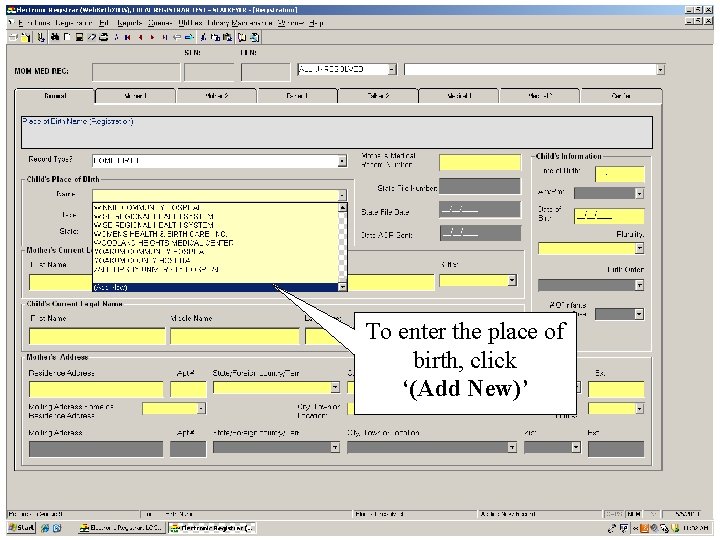Switch to first Electronic Registrar taskbar button
This screenshot has width=720, height=540.
pyautogui.click(x=120, y=528)
